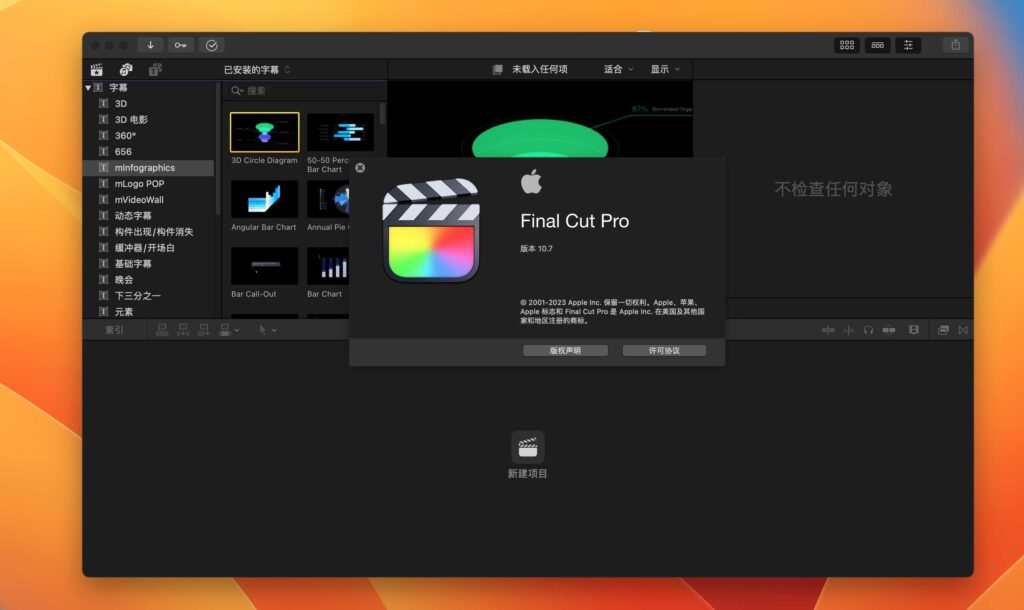Click the audio browser music-note icon
Viewport: 1024px width, 610px height.
click(x=124, y=69)
